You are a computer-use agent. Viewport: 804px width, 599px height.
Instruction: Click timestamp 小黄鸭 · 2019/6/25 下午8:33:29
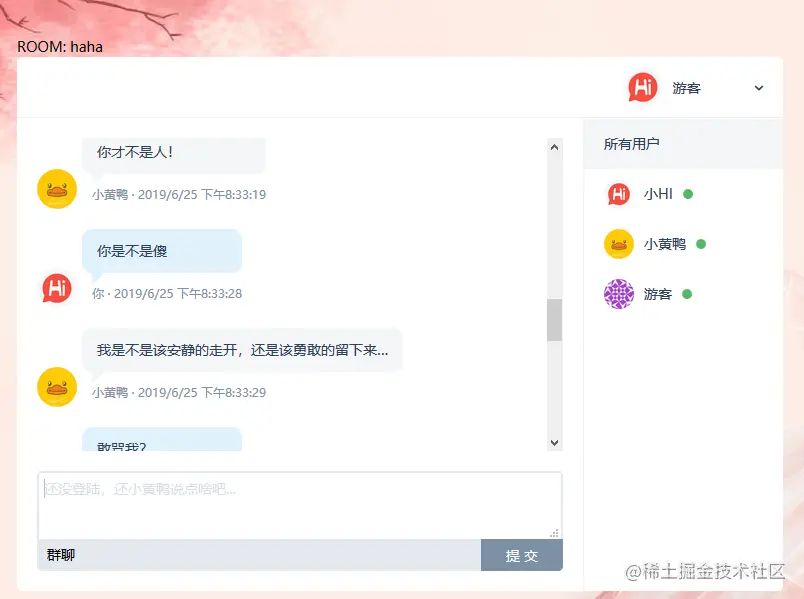pos(179,393)
